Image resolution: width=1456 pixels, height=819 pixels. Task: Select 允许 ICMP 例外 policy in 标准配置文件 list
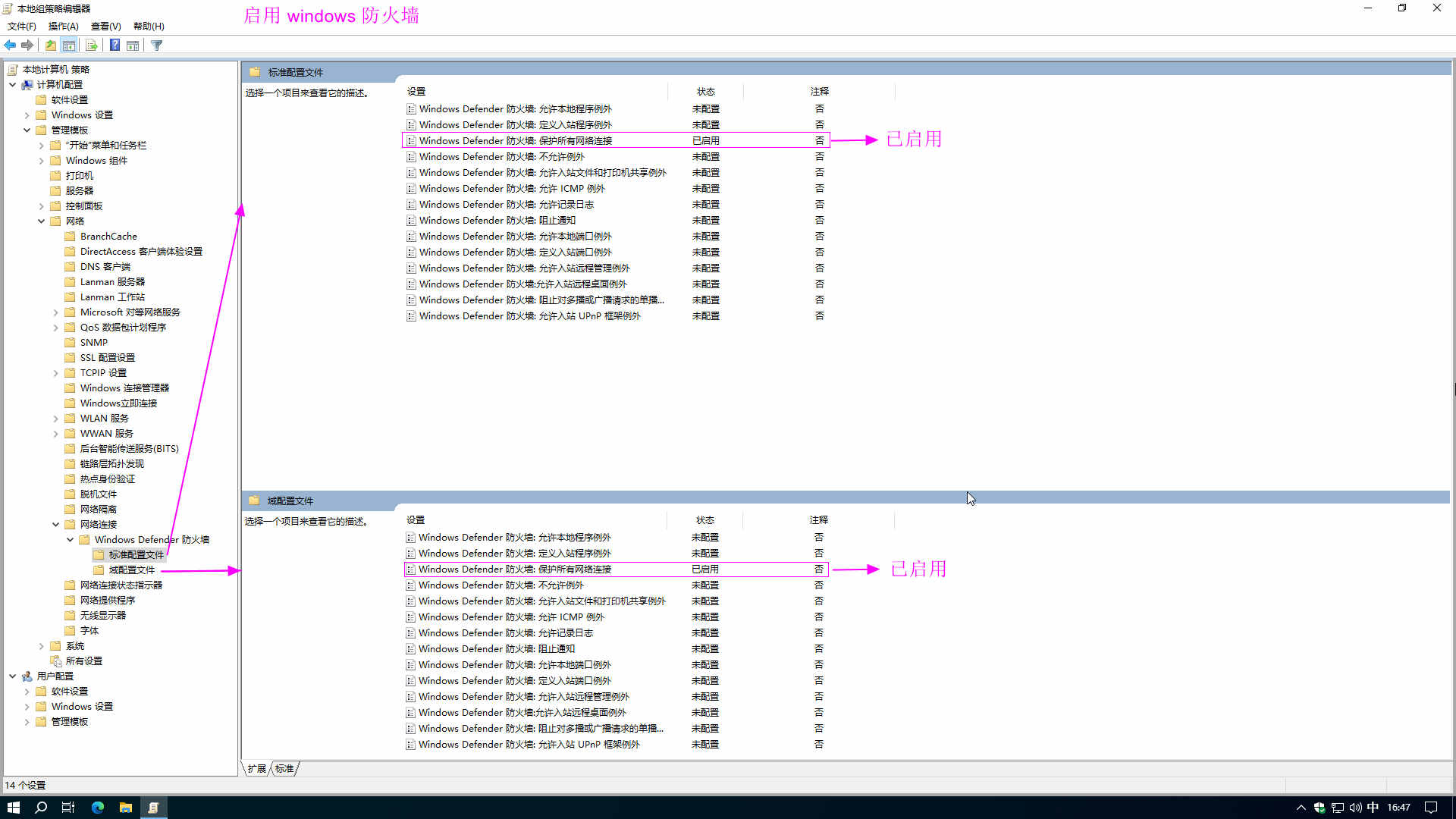[512, 188]
